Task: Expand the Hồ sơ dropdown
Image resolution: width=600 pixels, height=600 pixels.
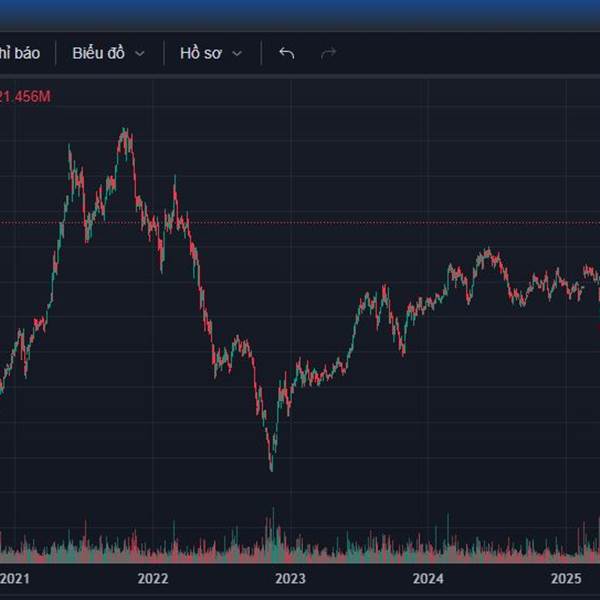Action: pyautogui.click(x=211, y=53)
